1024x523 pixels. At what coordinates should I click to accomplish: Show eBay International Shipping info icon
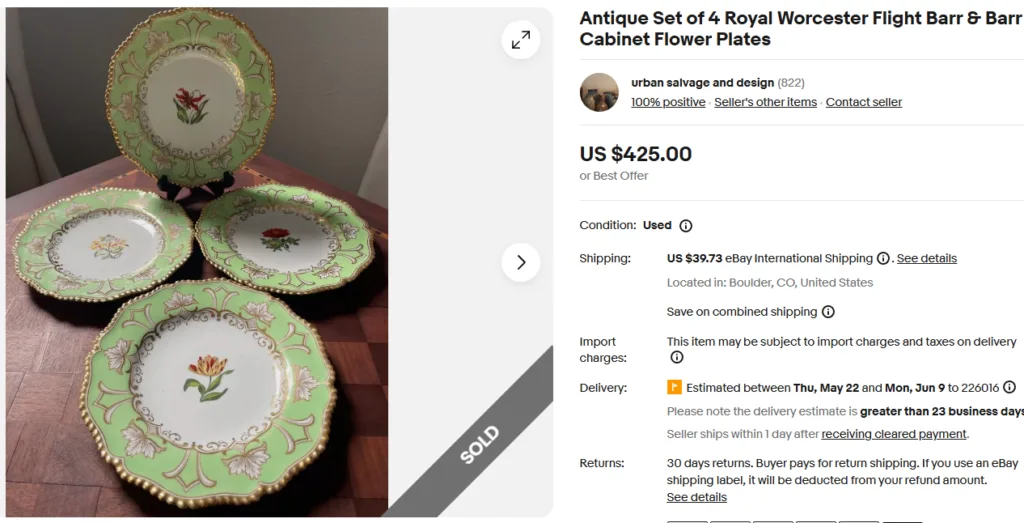coord(883,259)
